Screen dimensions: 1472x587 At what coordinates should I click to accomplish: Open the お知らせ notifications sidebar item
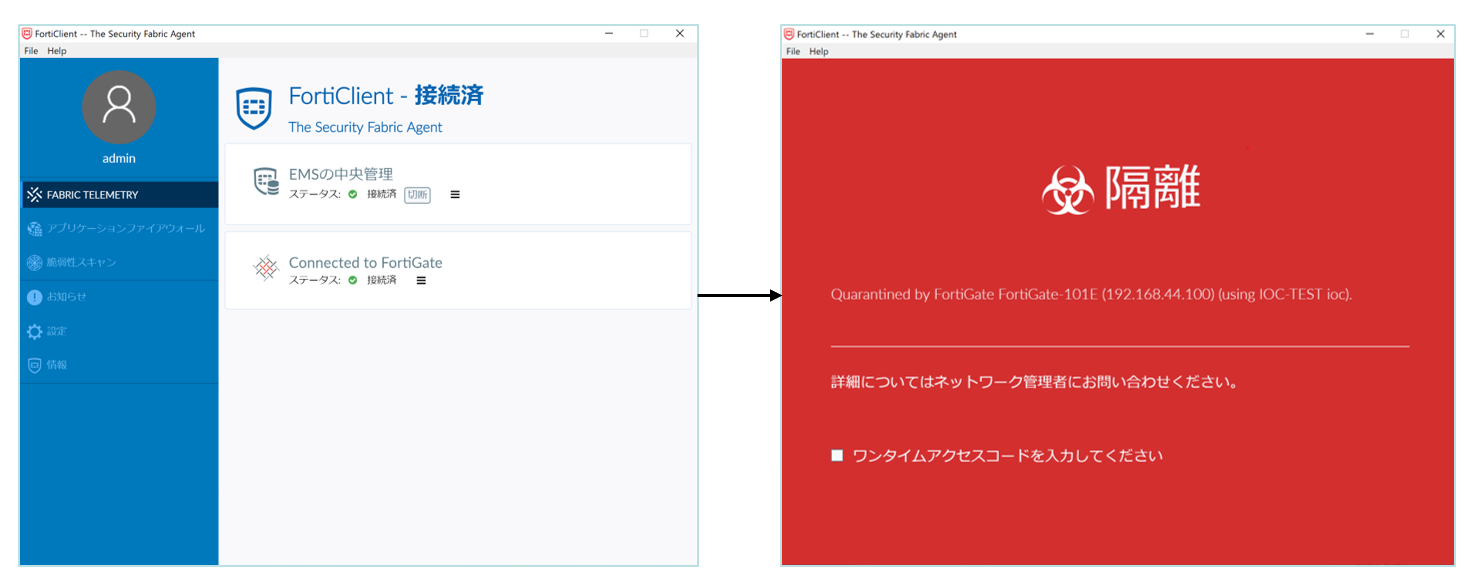pos(119,297)
